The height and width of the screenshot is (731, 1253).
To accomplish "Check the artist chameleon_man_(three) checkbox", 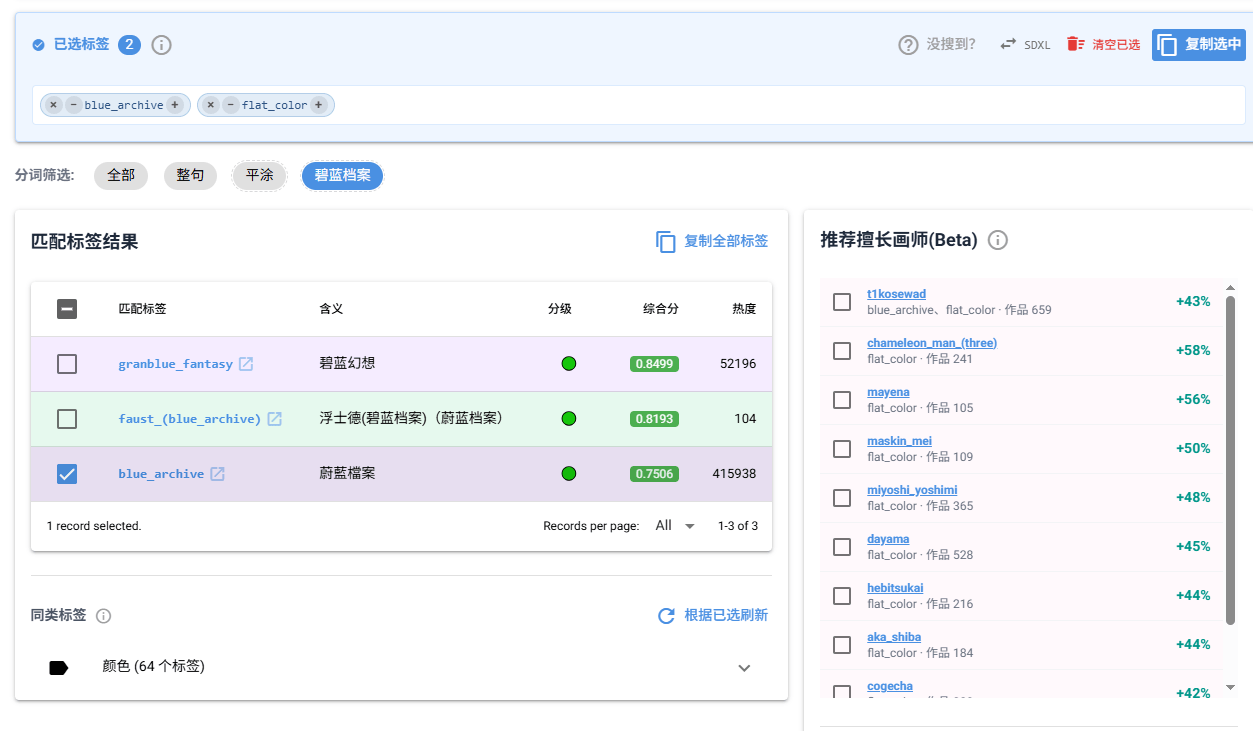I will 842,351.
